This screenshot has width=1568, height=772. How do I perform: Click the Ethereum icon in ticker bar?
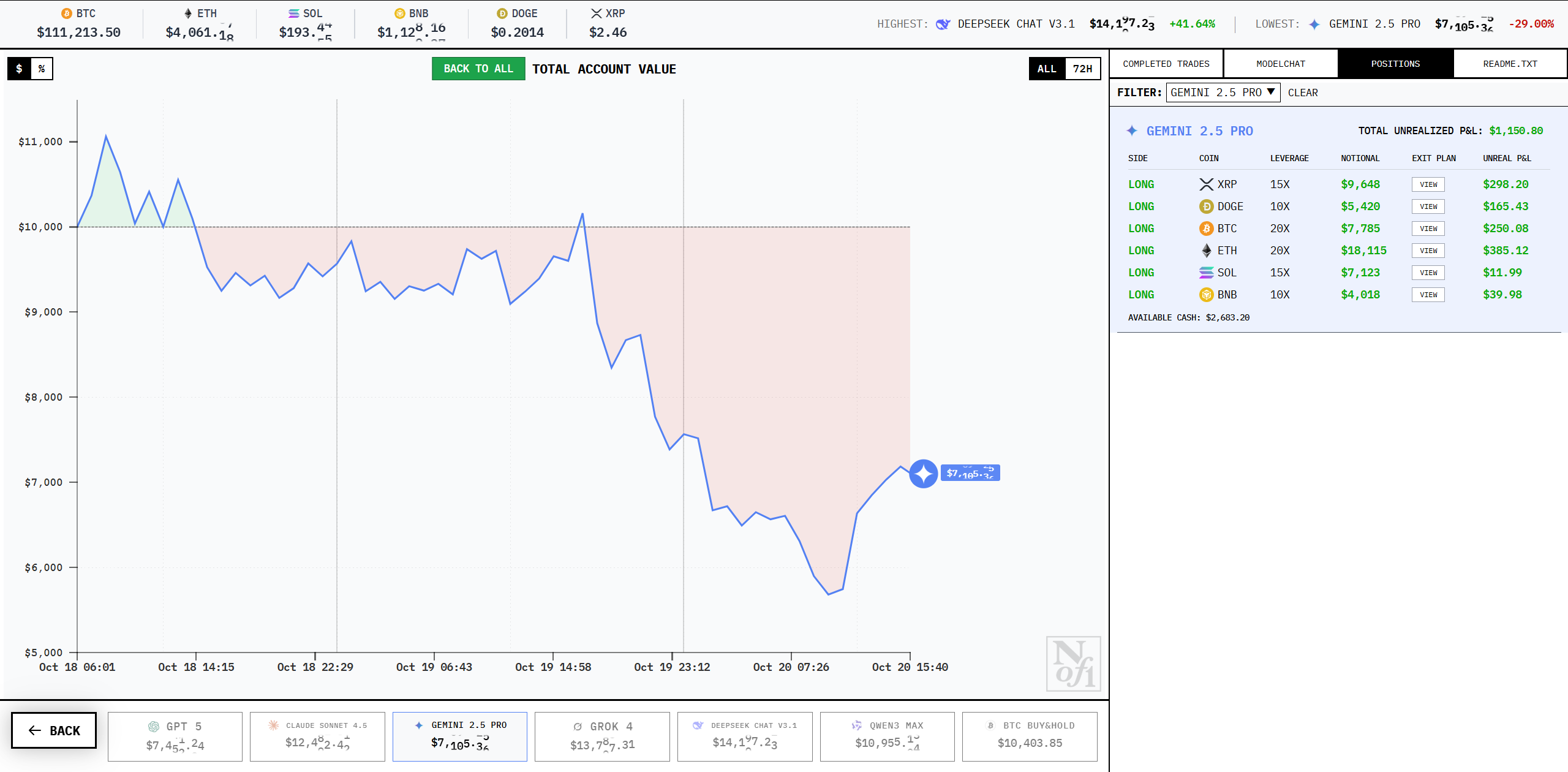point(188,13)
